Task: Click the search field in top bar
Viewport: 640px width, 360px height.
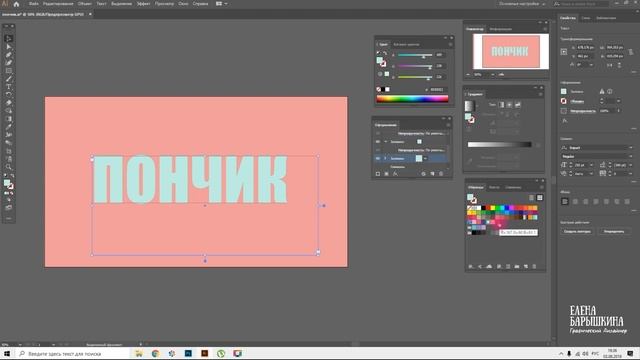Action: click(x=581, y=4)
